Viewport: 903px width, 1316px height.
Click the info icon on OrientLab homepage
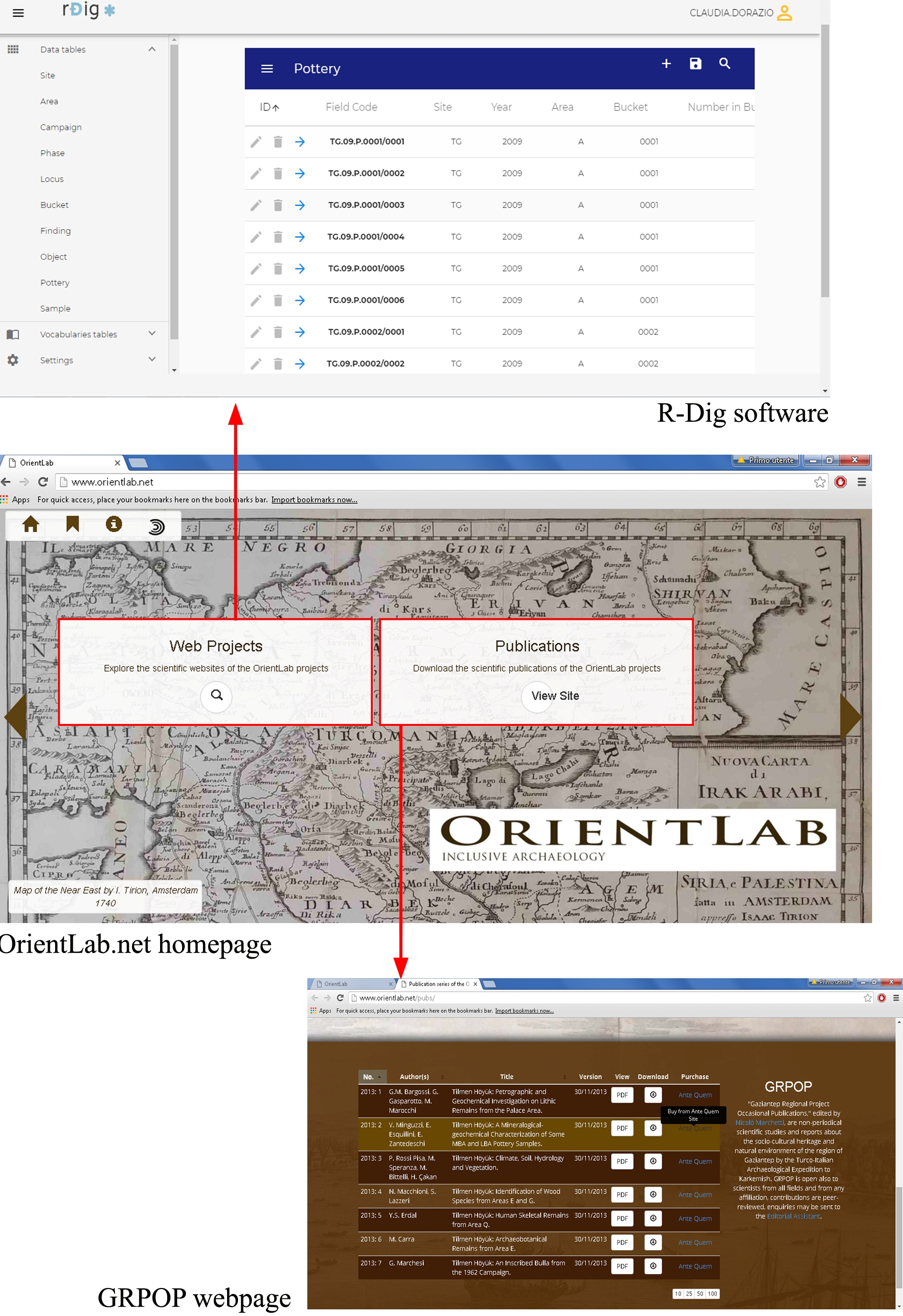click(114, 524)
